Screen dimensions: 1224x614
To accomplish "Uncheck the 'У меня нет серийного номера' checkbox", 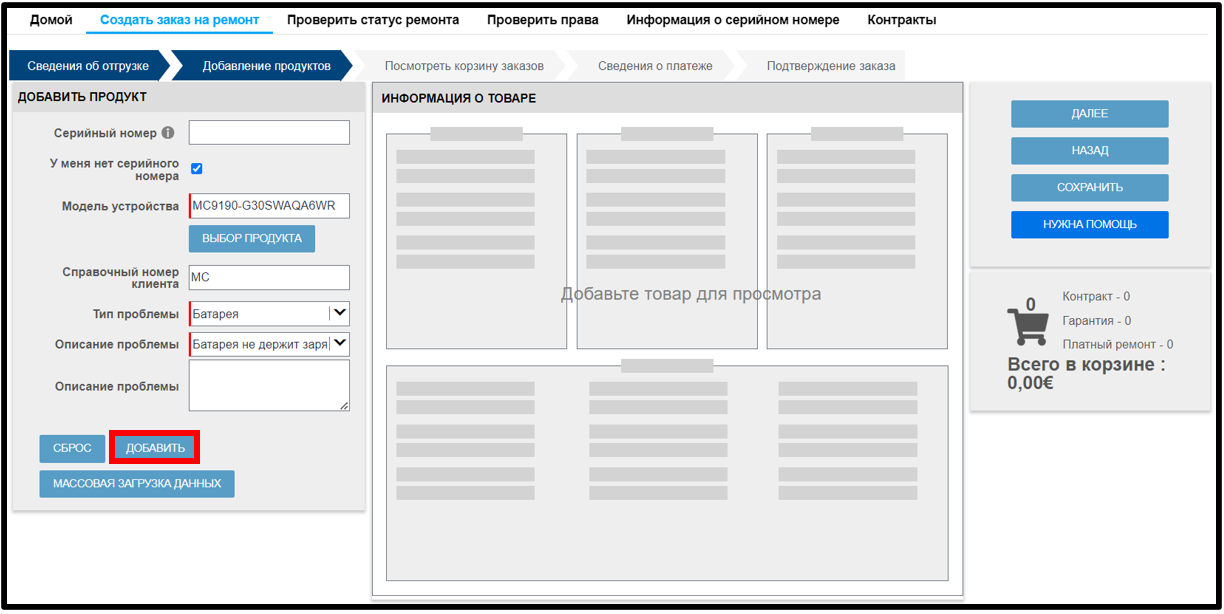I will 196,169.
